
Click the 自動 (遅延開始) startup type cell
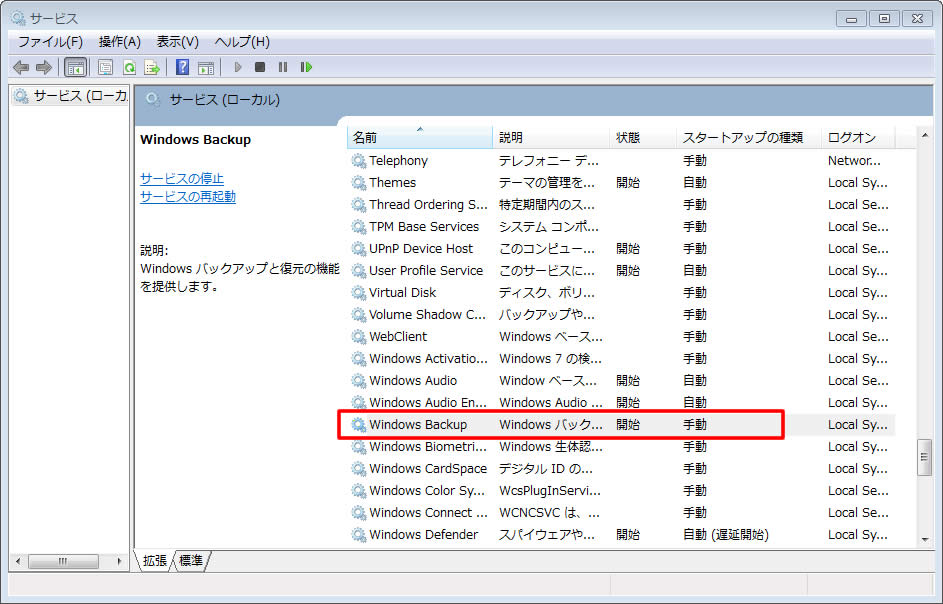[726, 535]
